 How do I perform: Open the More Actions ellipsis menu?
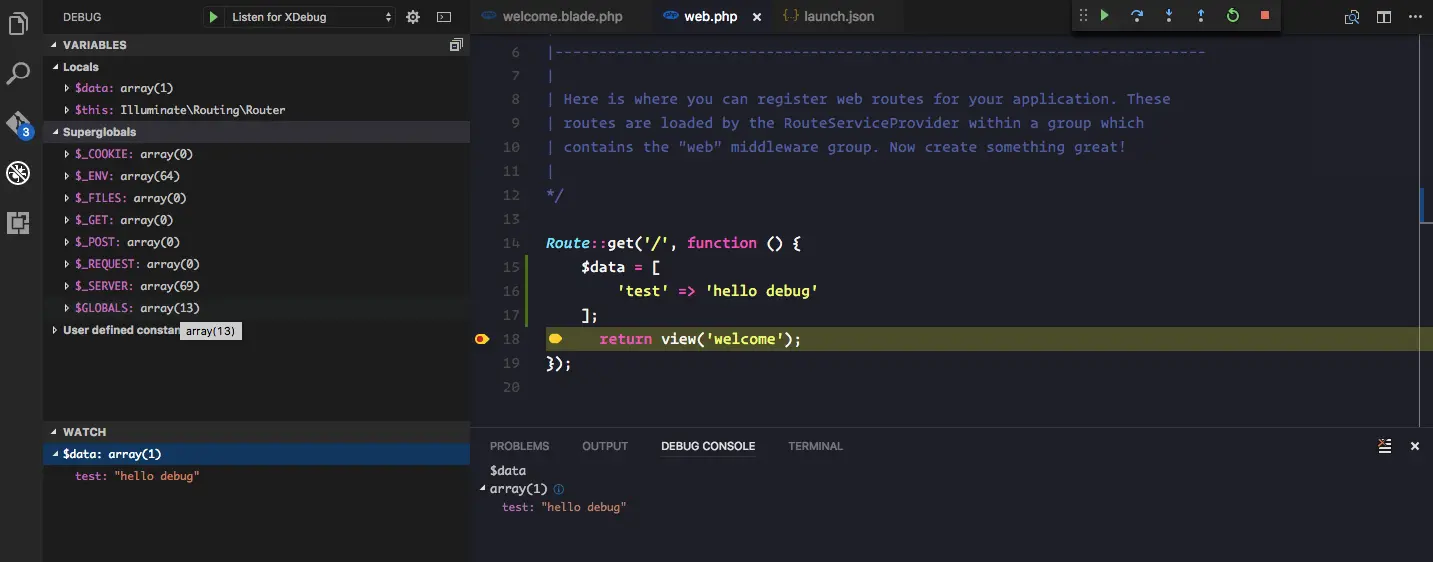pyautogui.click(x=1415, y=17)
